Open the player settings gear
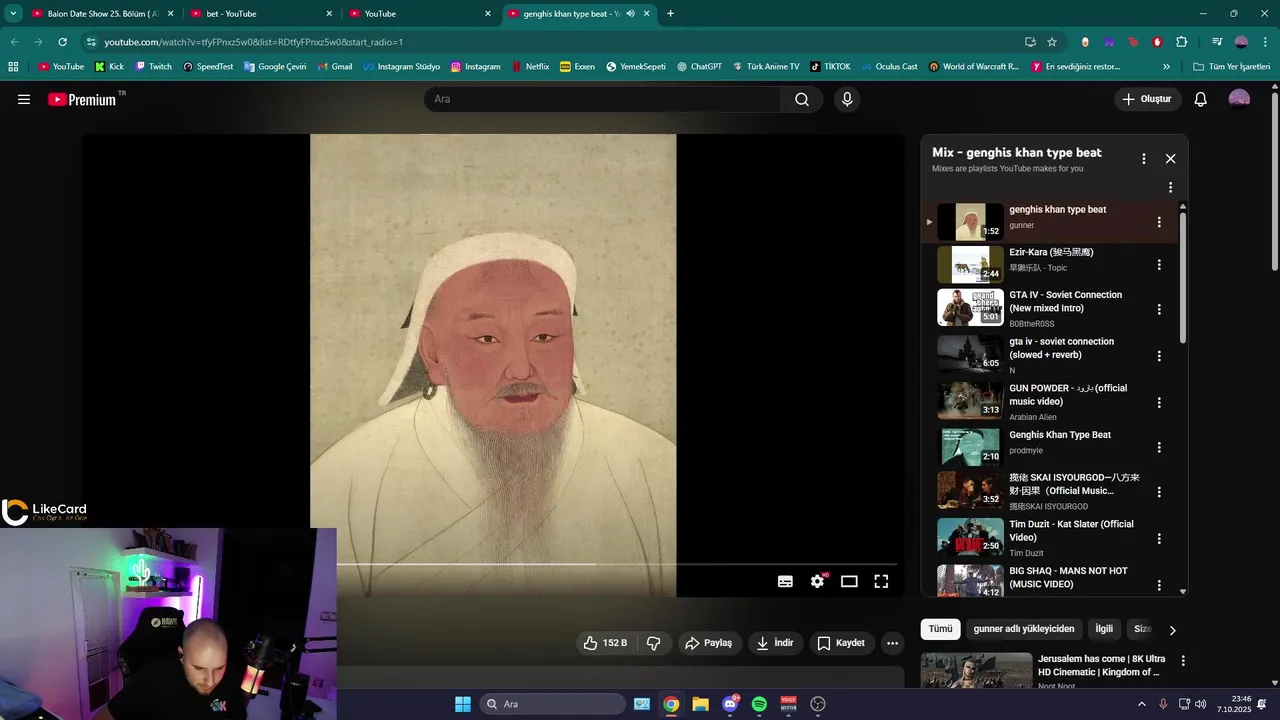The image size is (1280, 720). tap(818, 581)
